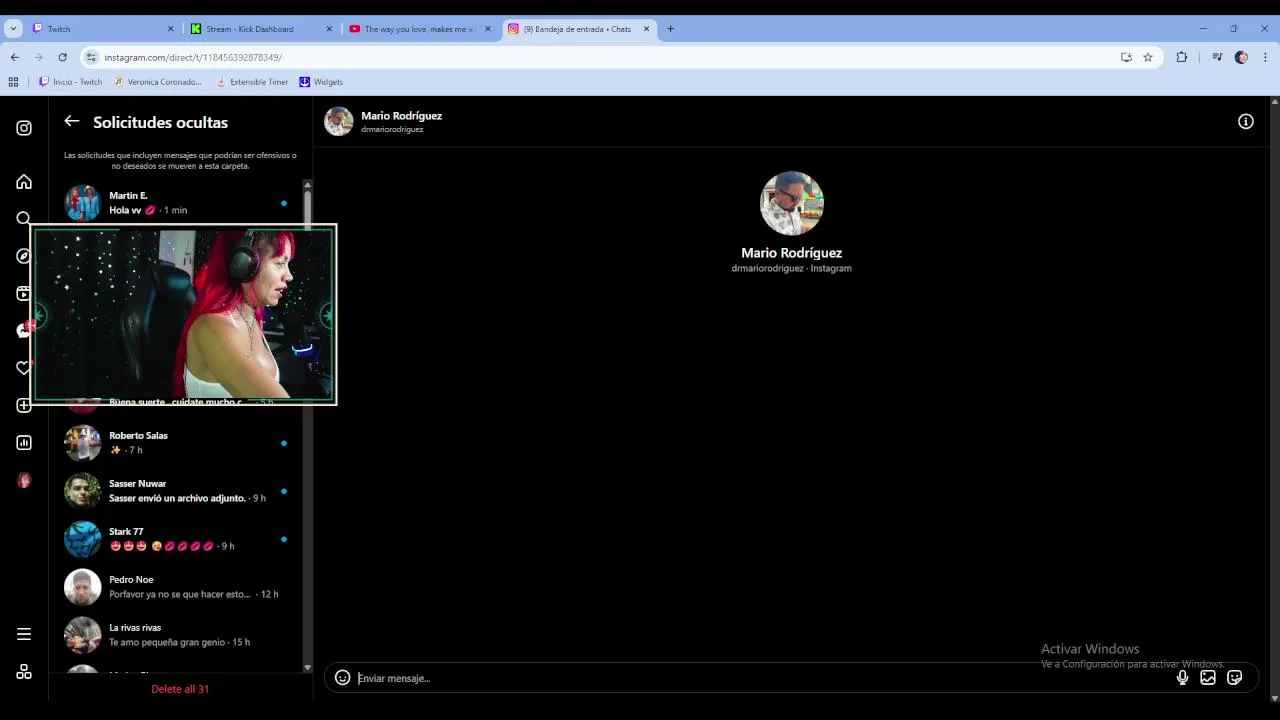Image resolution: width=1280 pixels, height=720 pixels.
Task: Open Reels icon in sidebar
Action: click(24, 294)
